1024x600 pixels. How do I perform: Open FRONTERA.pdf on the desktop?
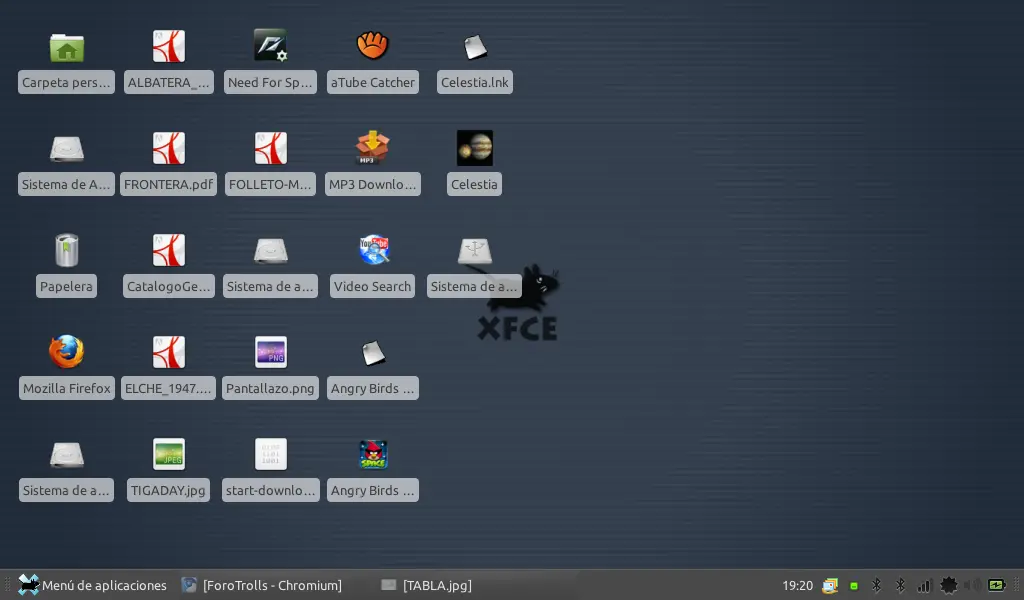click(x=168, y=148)
